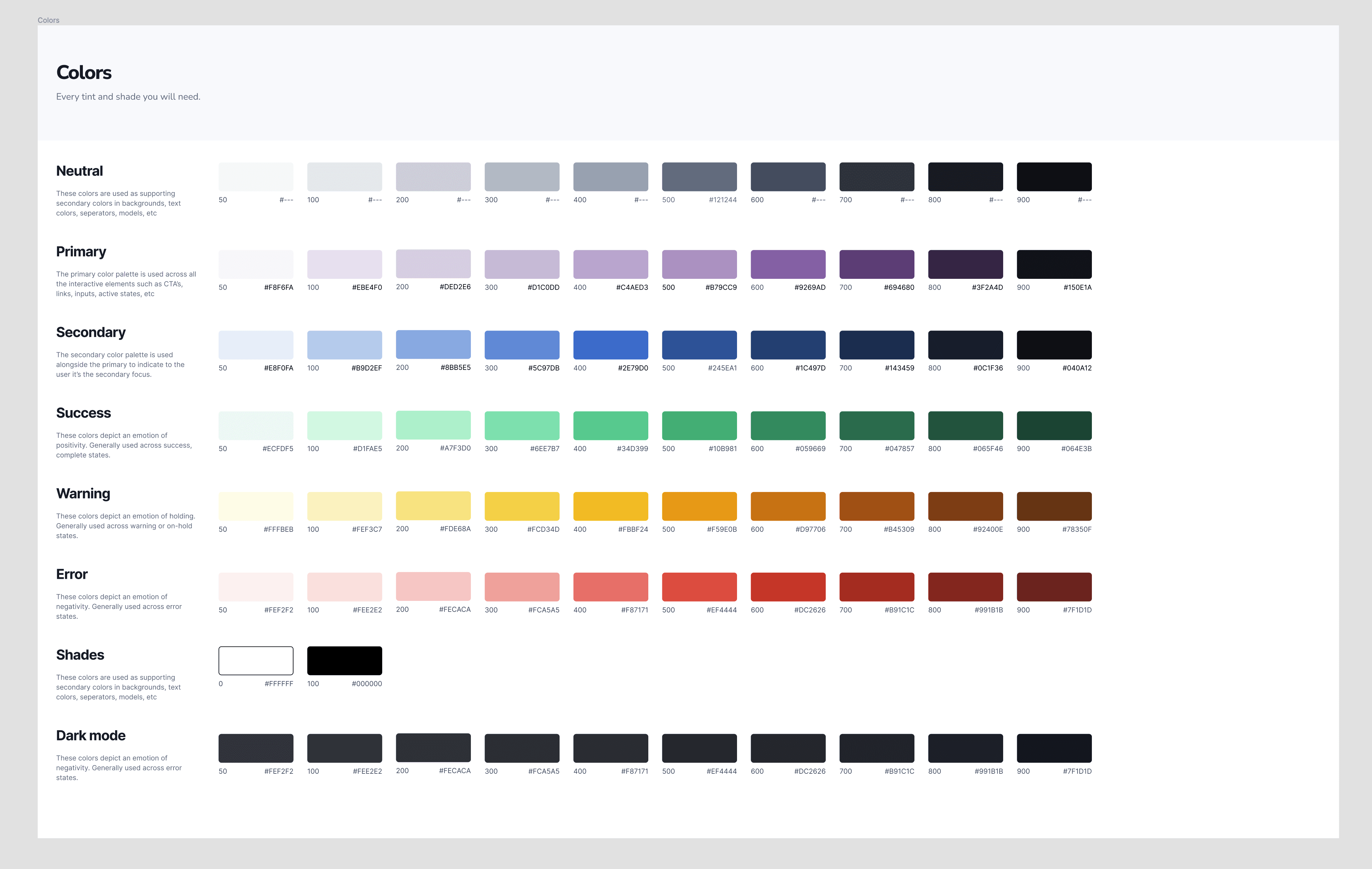Click the white #FFFFFF shade swatch
The image size is (1372, 869).
click(x=256, y=660)
